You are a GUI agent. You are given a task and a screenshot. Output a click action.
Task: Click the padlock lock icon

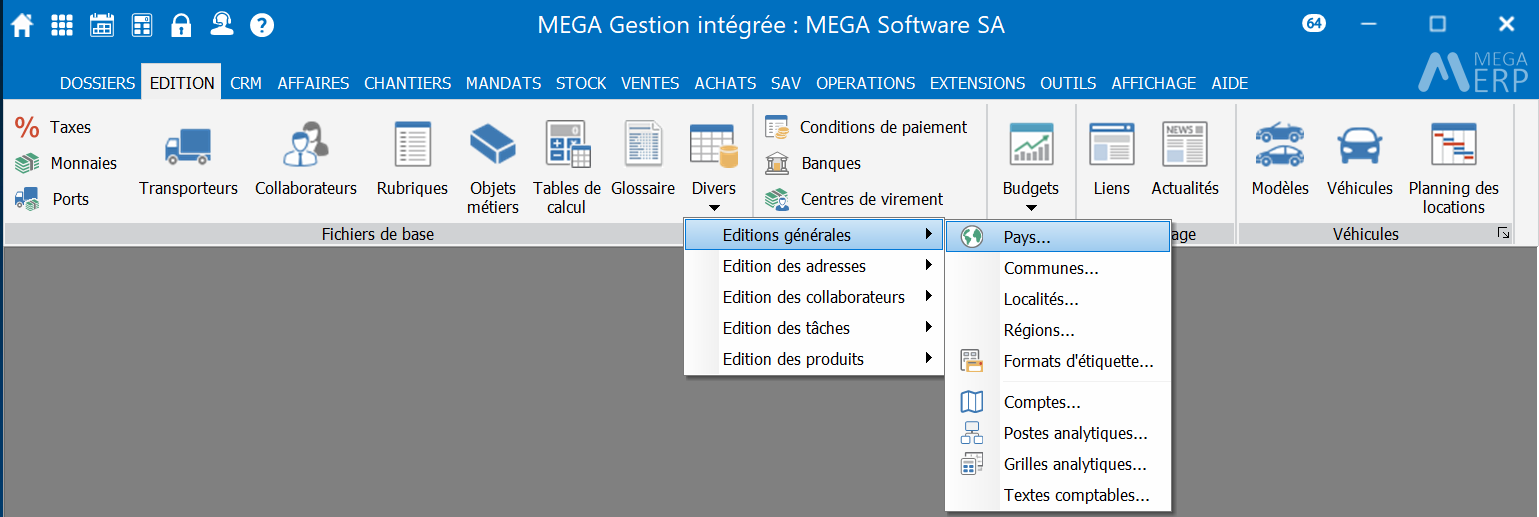tap(181, 25)
